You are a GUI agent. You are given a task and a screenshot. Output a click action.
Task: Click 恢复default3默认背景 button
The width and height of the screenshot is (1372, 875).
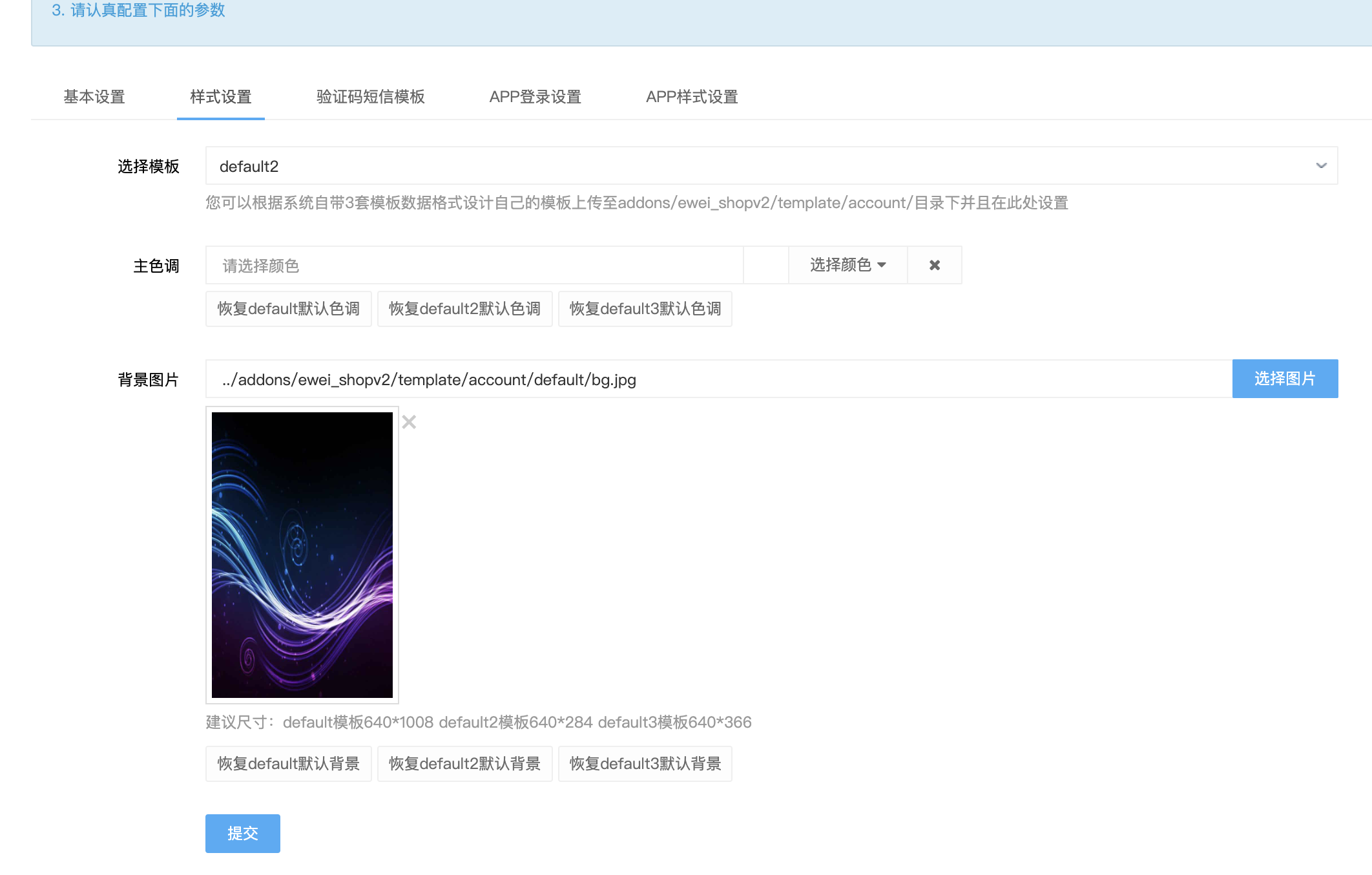[645, 764]
